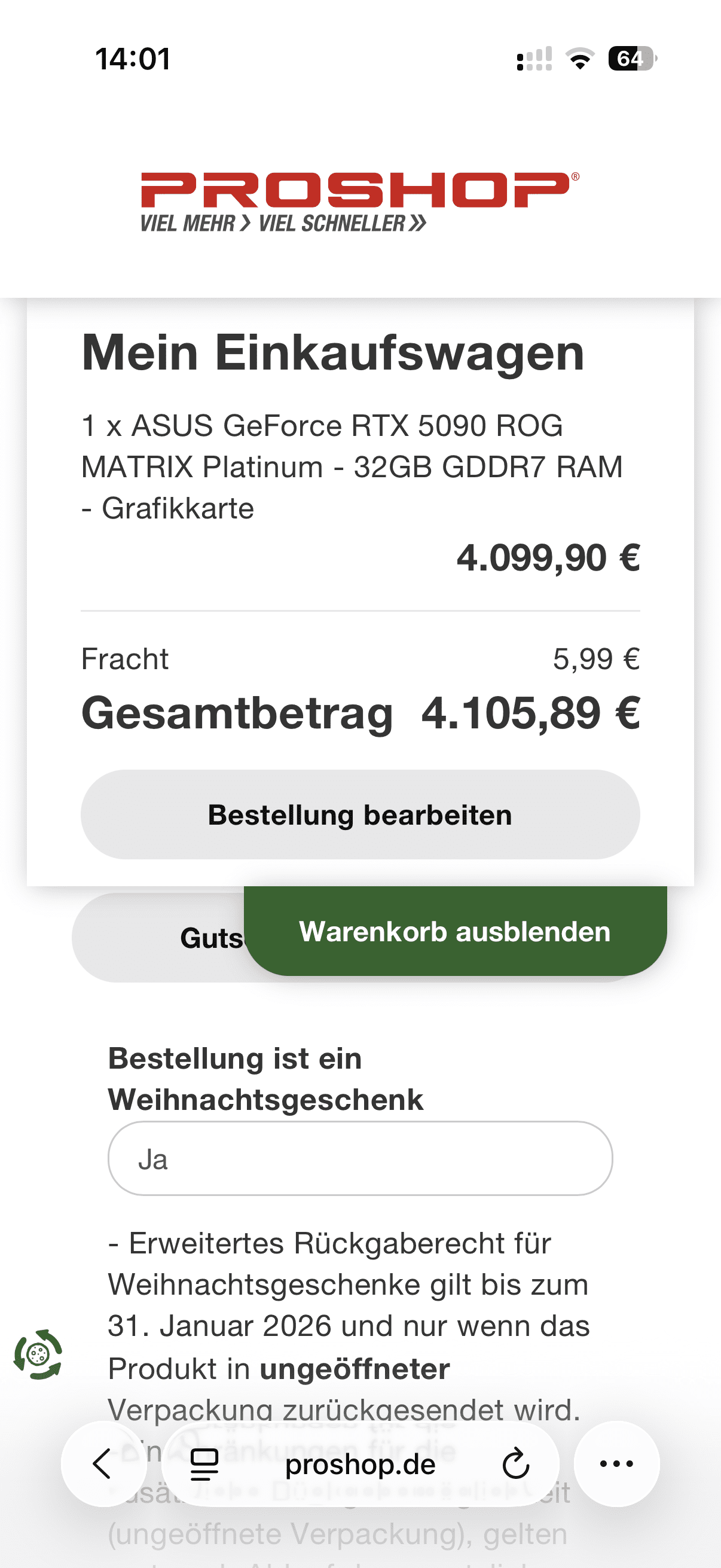Open the green cookie settings icon
This screenshot has height=1568, width=721.
pos(38,1355)
